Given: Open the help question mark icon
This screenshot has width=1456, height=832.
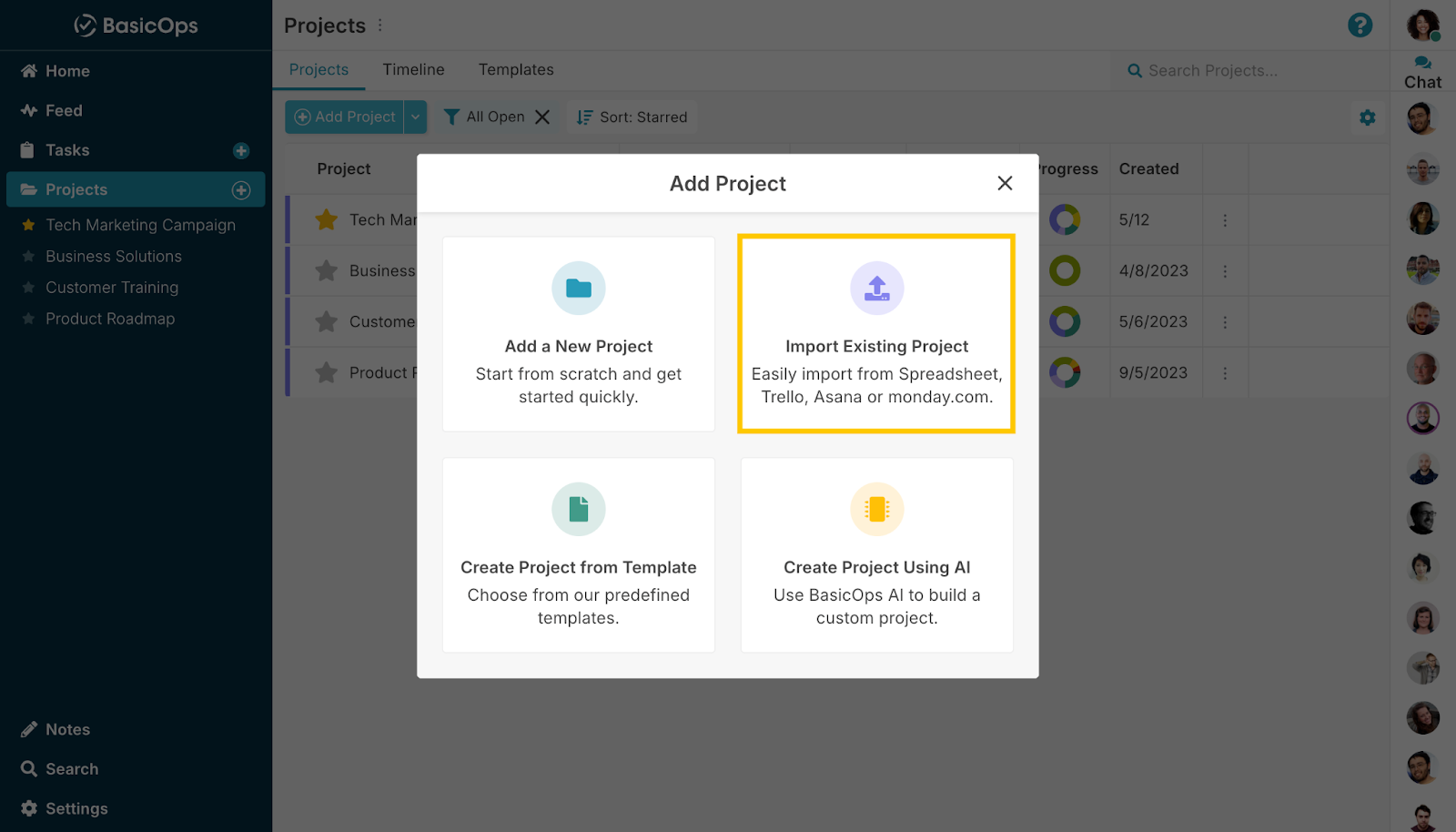Looking at the screenshot, I should pyautogui.click(x=1360, y=25).
